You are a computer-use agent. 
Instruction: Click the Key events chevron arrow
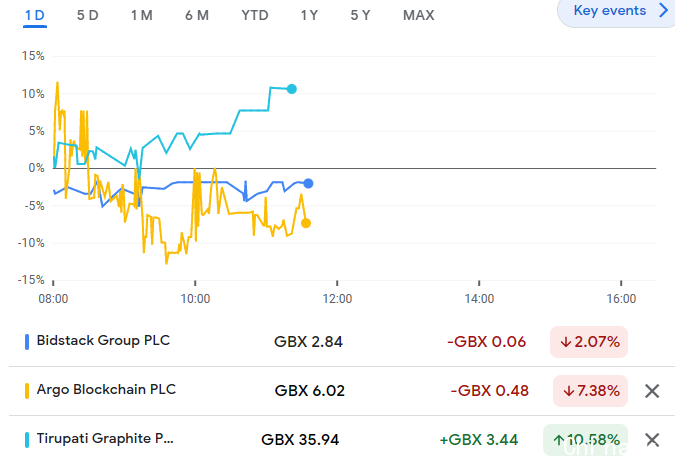(663, 10)
